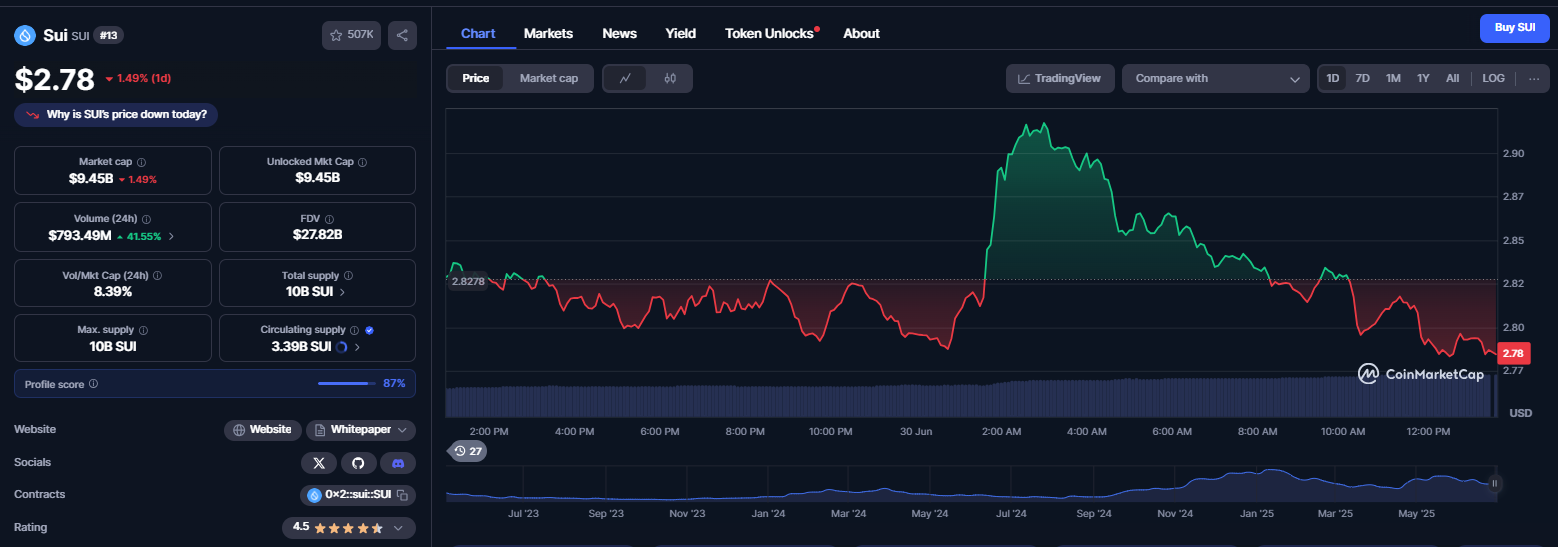Open more chart options ellipsis
The width and height of the screenshot is (1558, 547).
(1534, 78)
